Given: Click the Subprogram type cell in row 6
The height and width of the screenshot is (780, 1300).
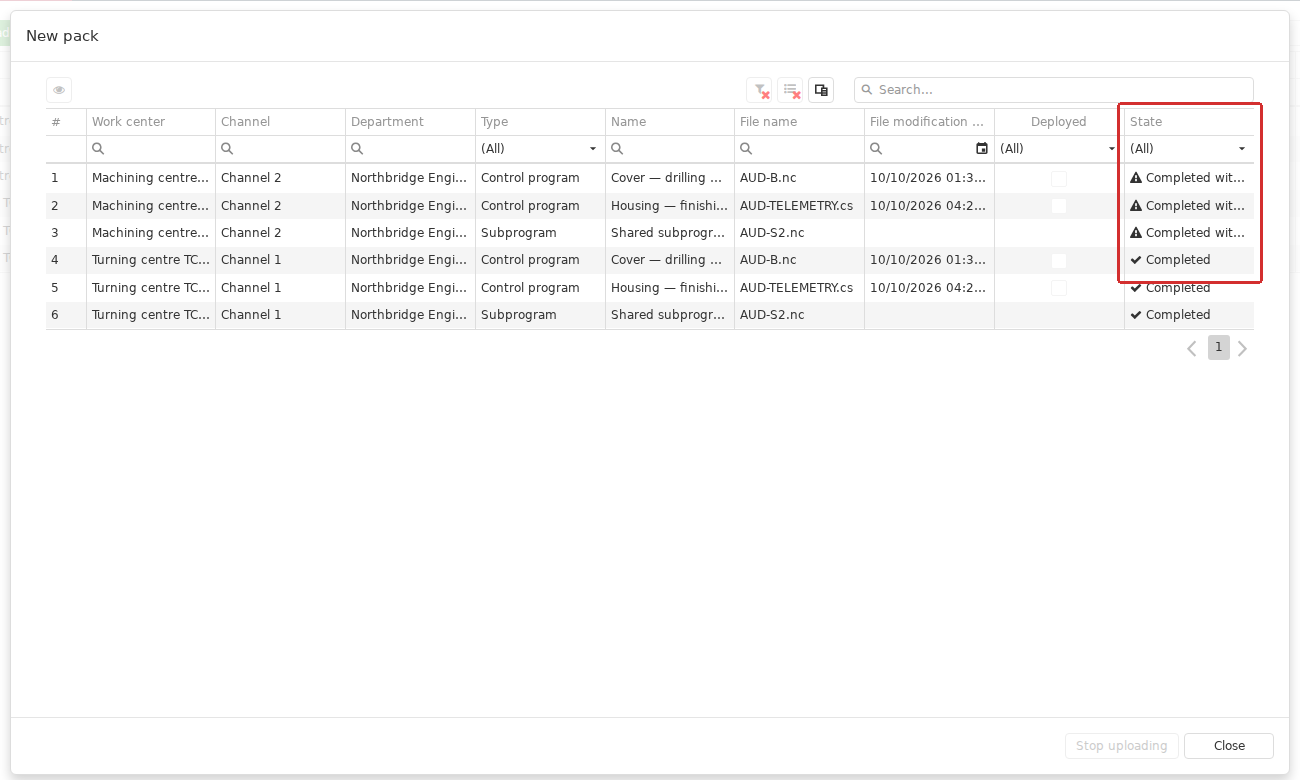Looking at the screenshot, I should tap(540, 315).
